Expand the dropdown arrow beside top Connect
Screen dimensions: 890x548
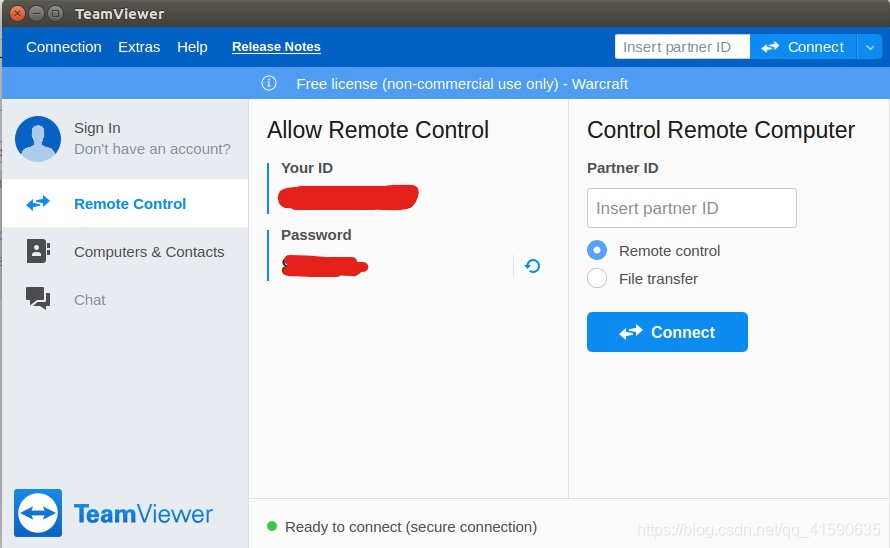click(870, 47)
